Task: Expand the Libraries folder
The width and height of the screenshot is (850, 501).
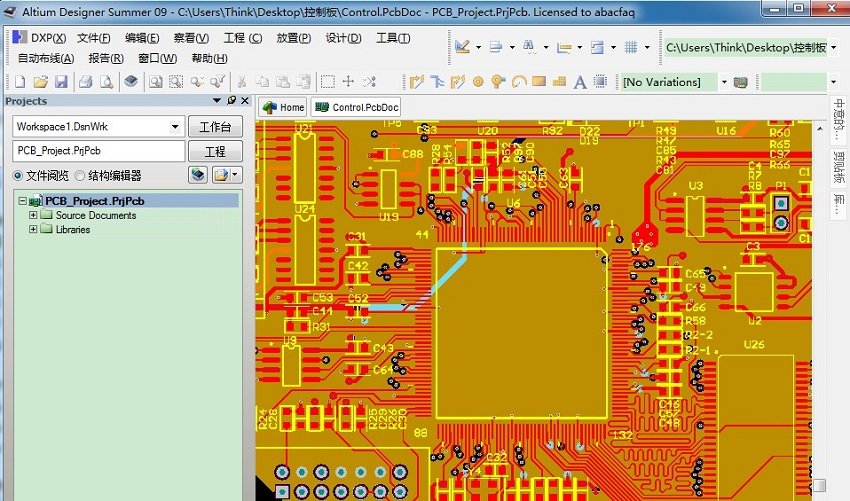Action: (33, 229)
